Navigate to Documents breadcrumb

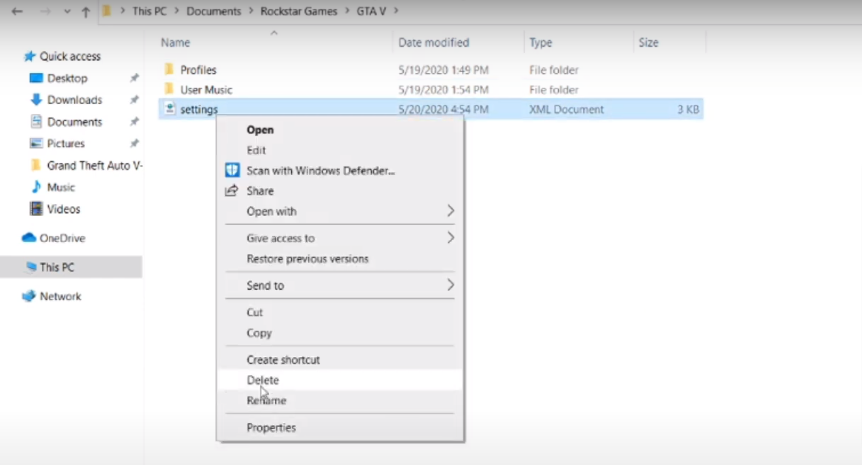point(213,11)
